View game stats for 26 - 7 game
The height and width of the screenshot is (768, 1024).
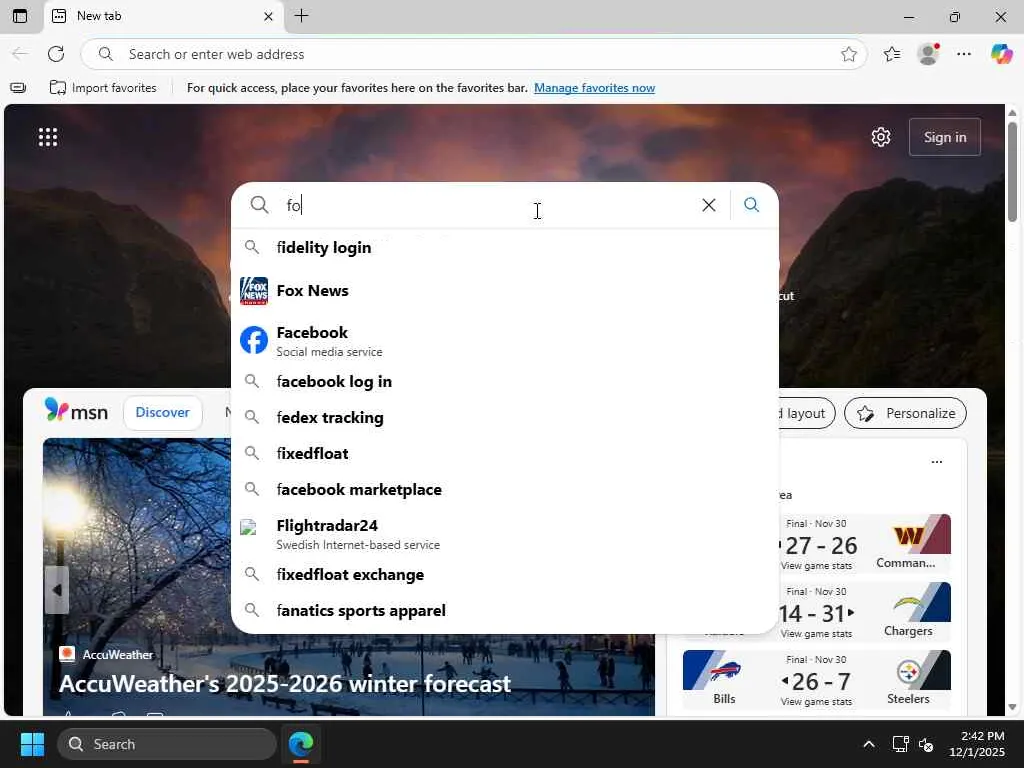(x=816, y=701)
